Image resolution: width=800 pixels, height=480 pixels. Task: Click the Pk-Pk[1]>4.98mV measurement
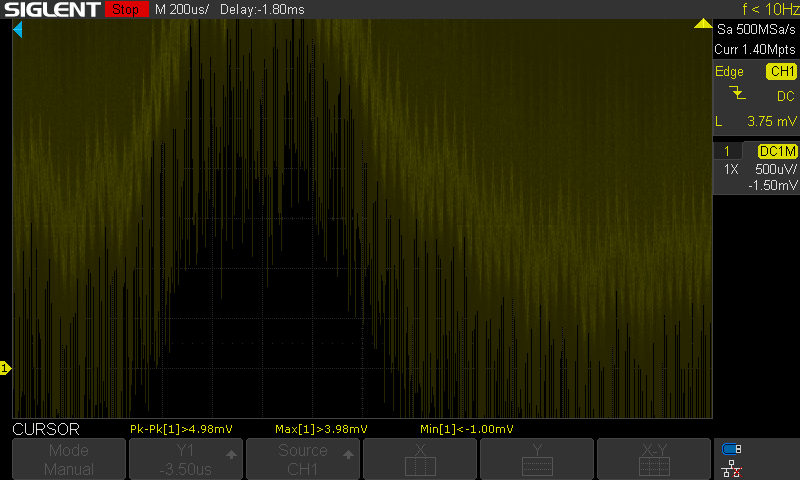coord(181,429)
